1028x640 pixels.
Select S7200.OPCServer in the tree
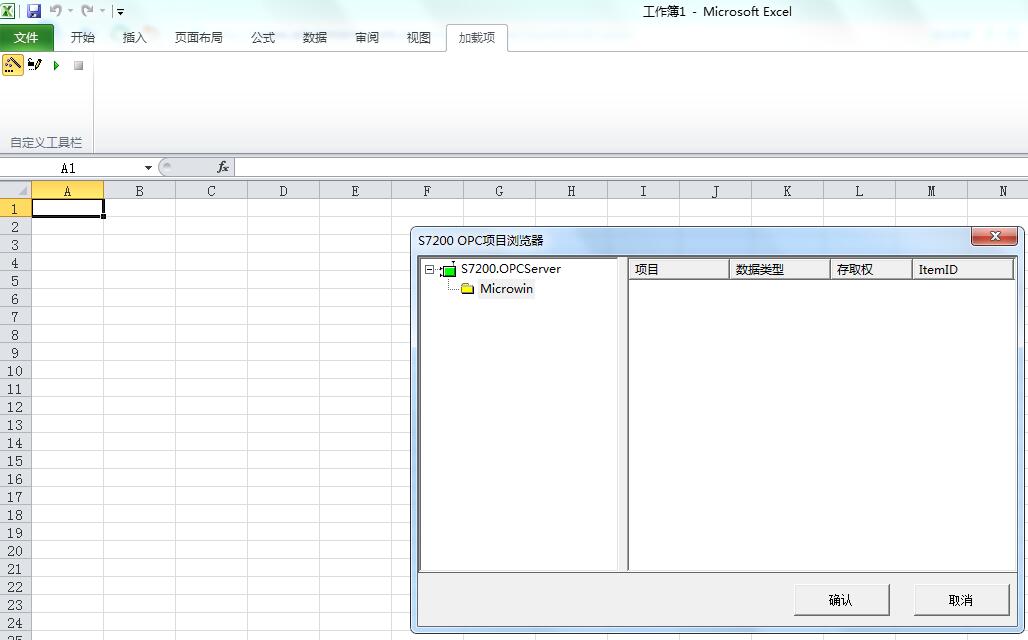pyautogui.click(x=511, y=269)
